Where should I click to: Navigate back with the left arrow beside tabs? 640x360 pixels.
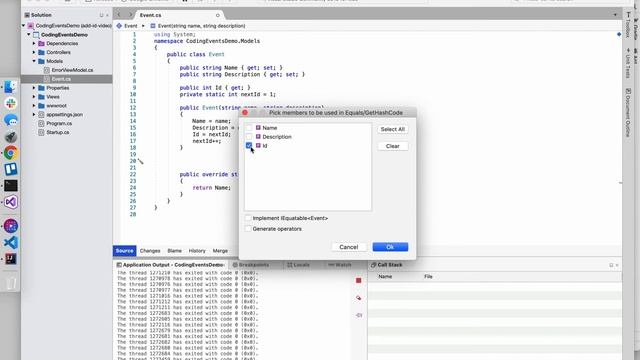coord(119,15)
